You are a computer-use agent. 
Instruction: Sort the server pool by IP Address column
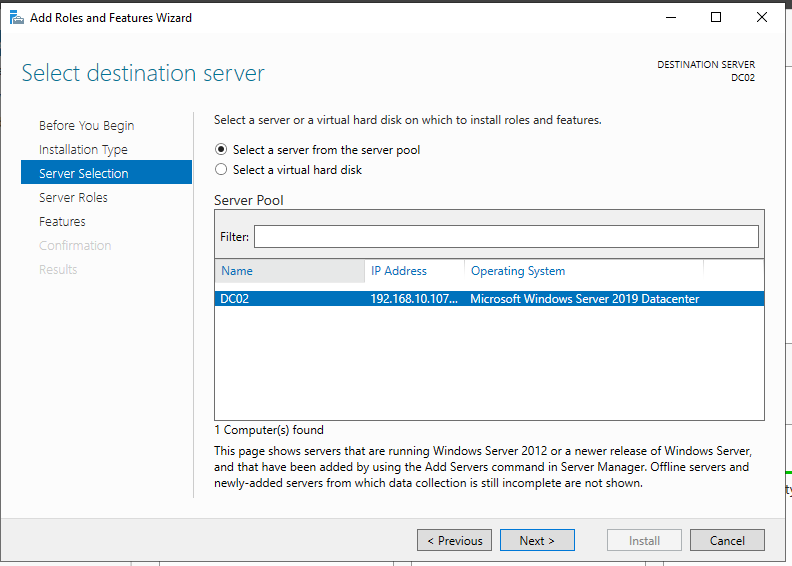click(414, 271)
